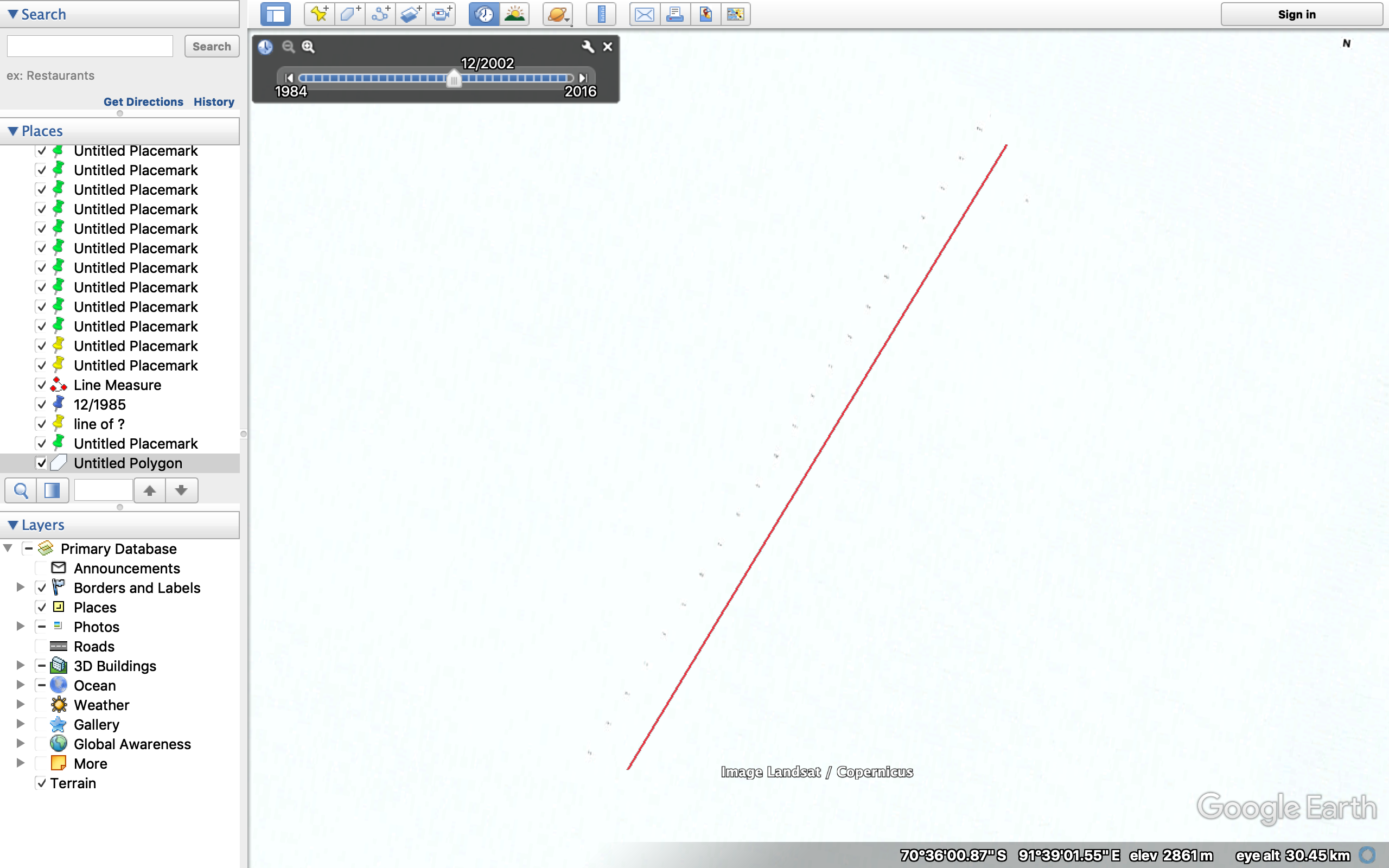Collapse the Places panel
Screen dimensions: 1389x868
(12, 131)
